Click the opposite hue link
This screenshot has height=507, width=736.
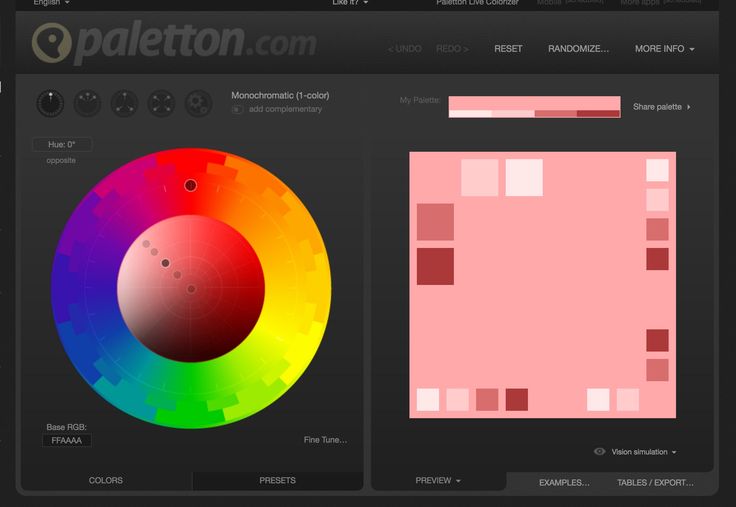(61, 161)
